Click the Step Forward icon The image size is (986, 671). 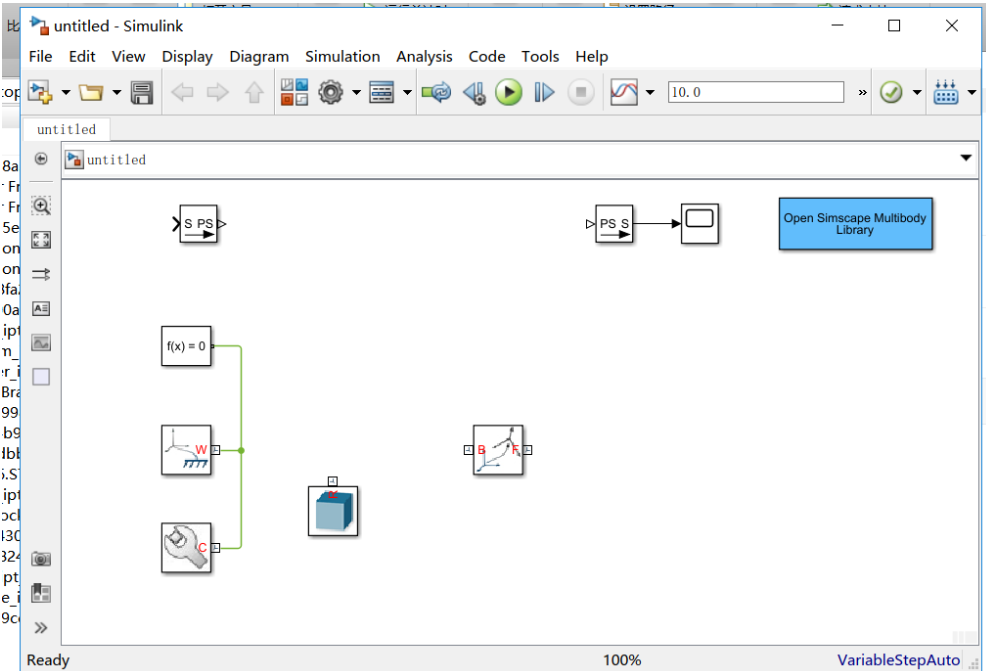(x=545, y=92)
